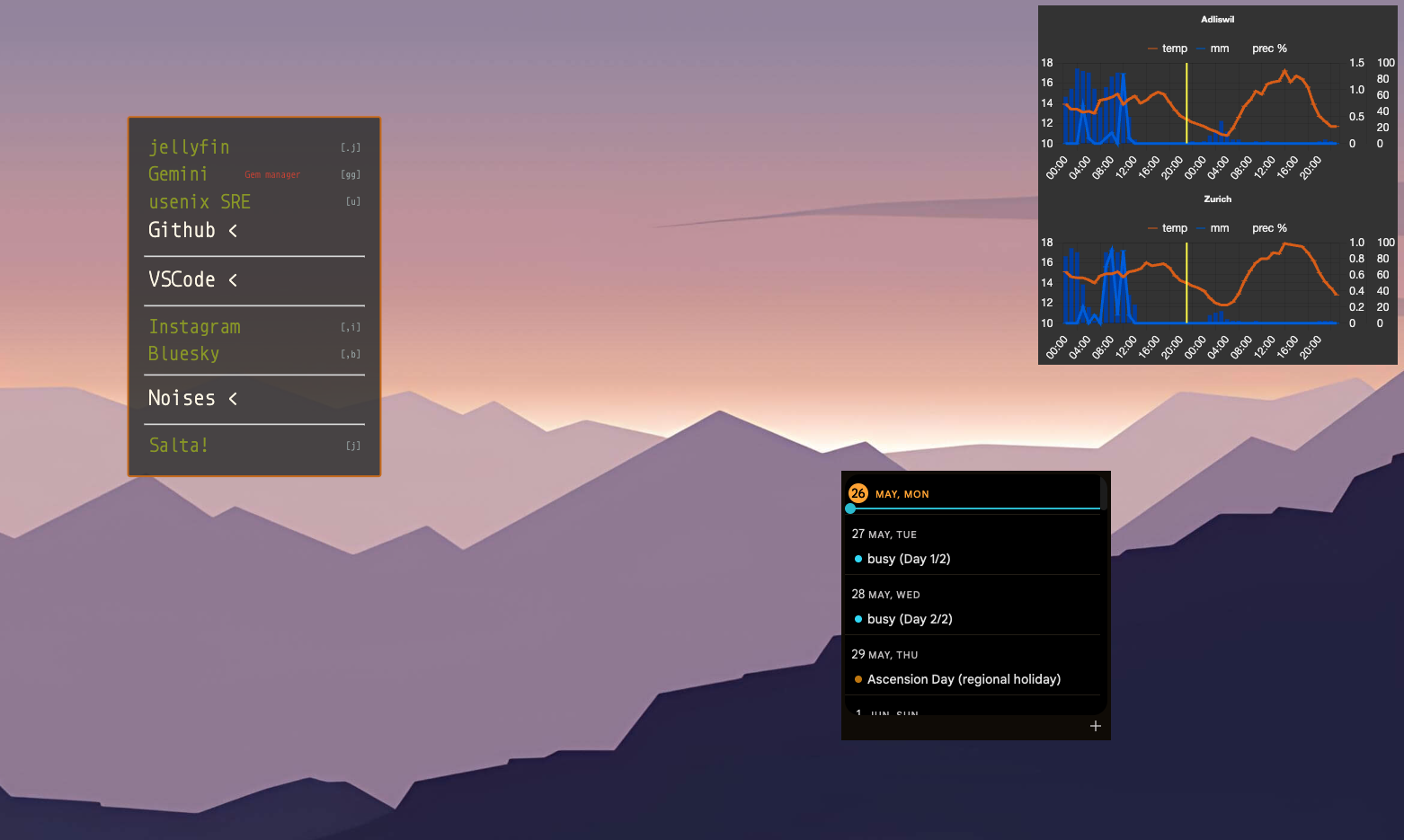Click the Zurich chart title

pyautogui.click(x=1218, y=199)
